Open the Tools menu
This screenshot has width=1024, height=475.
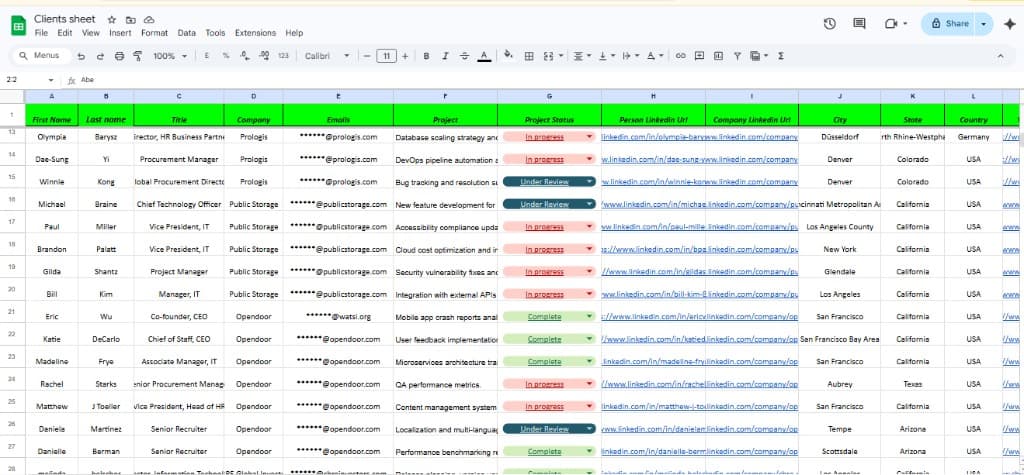(215, 33)
